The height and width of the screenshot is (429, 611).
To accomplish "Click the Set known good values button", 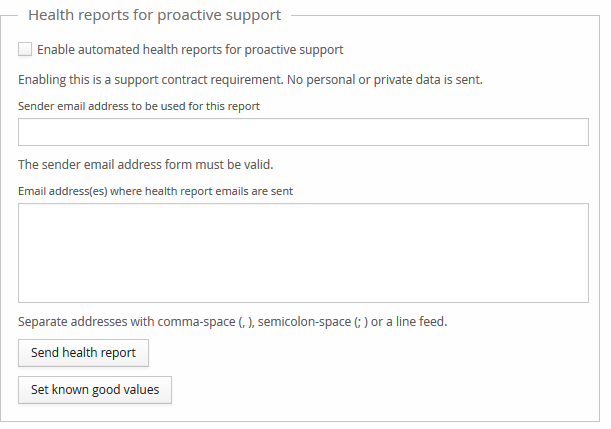I will tap(95, 389).
